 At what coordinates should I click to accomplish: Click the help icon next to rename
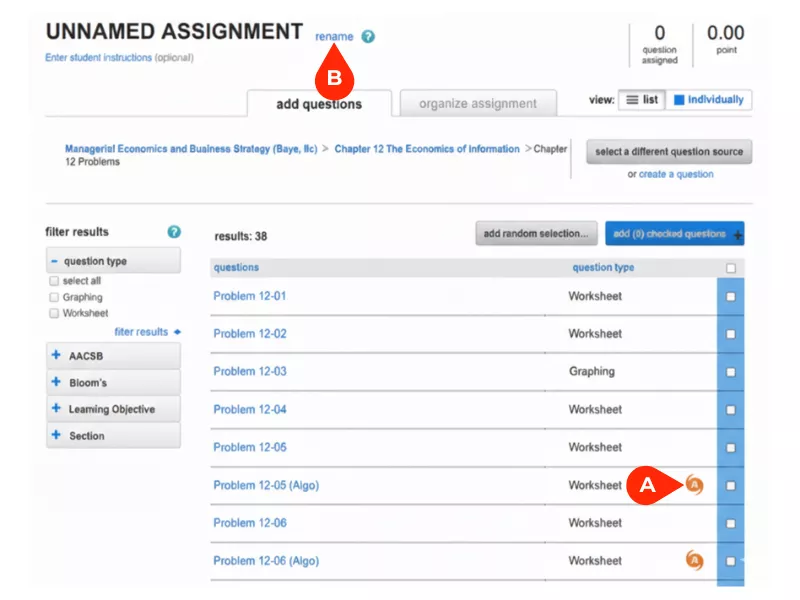click(x=368, y=35)
